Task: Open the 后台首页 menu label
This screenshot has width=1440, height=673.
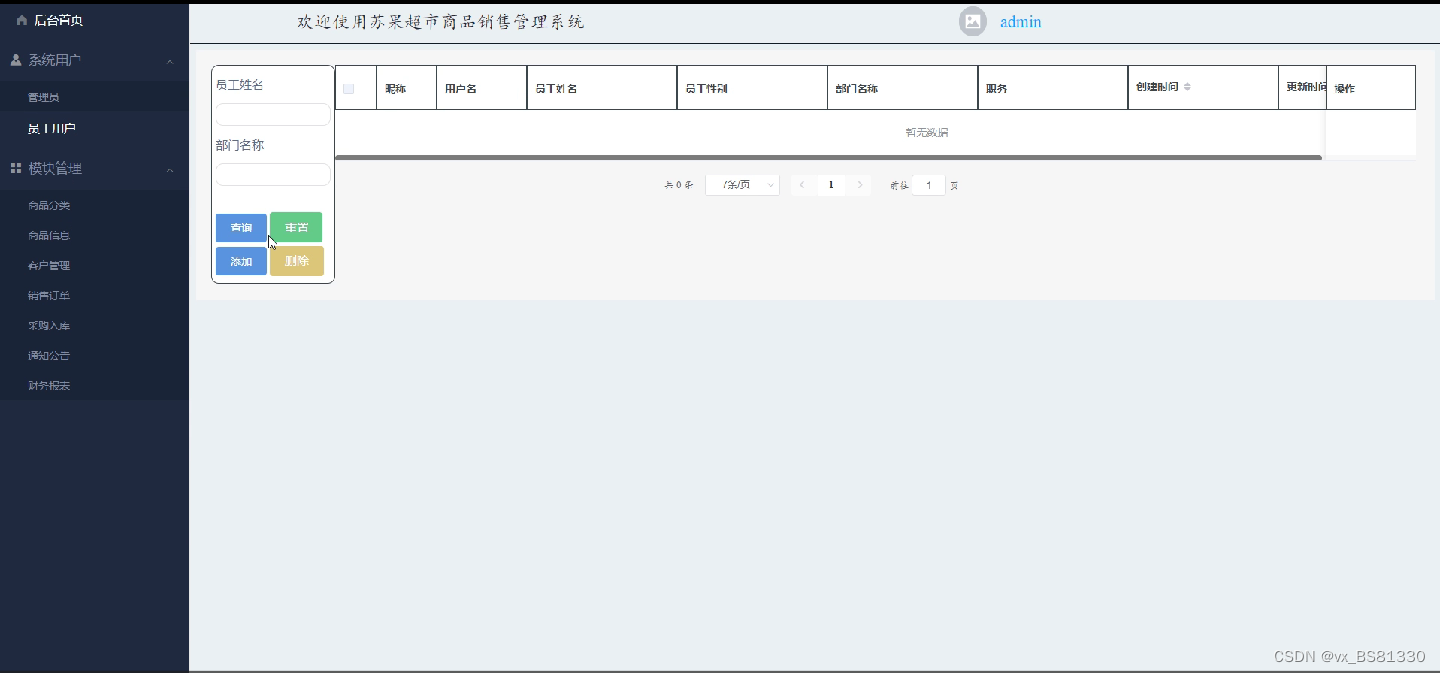Action: tap(58, 20)
